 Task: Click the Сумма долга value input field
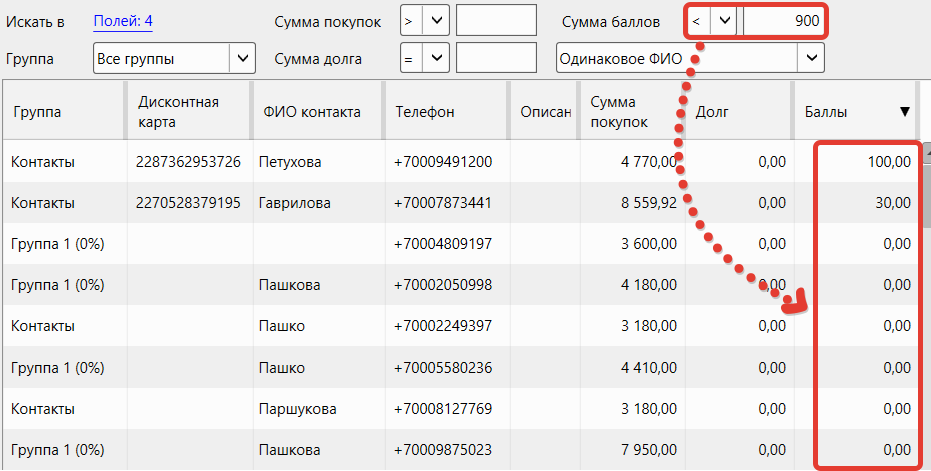tap(496, 58)
